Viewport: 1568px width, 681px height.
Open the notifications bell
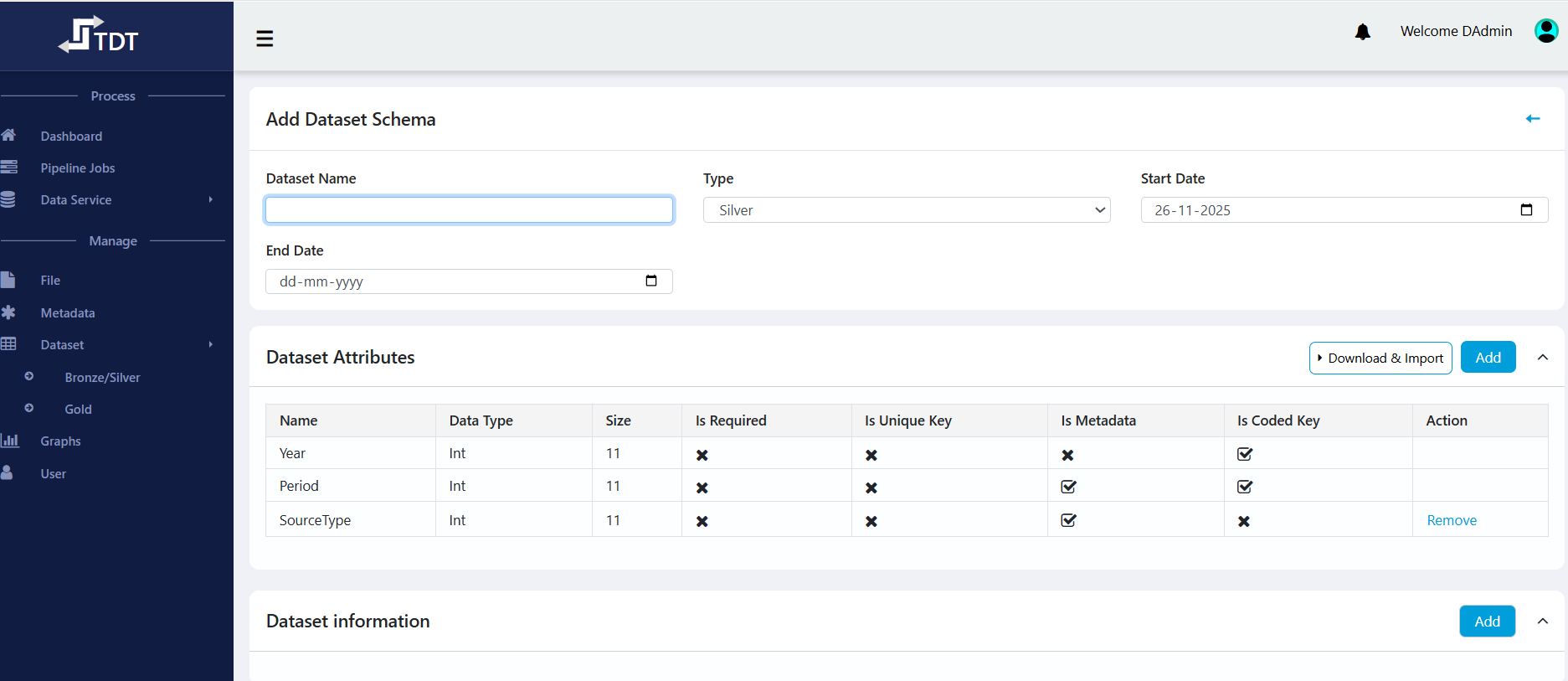(1362, 32)
